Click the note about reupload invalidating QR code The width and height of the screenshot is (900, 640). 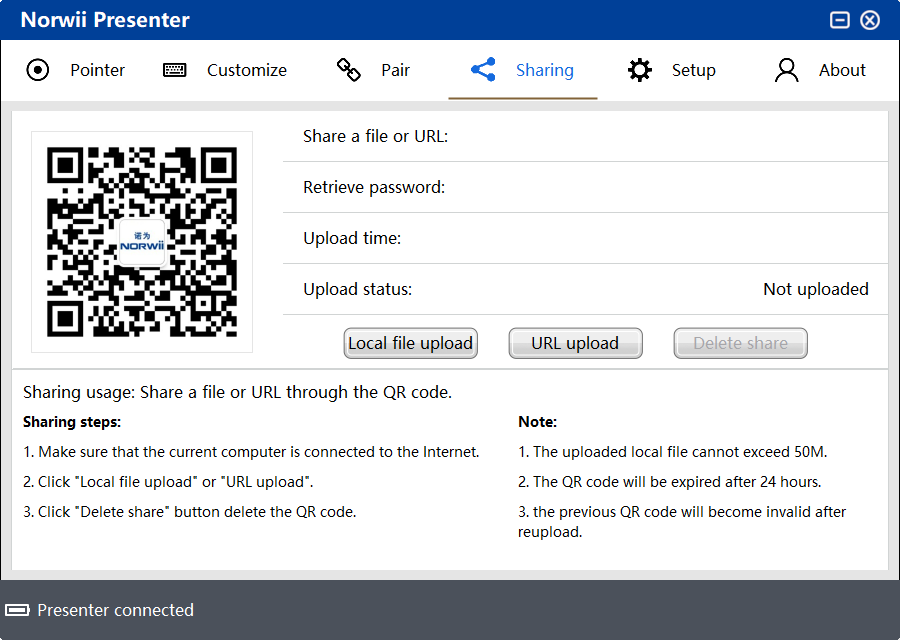pyautogui.click(x=682, y=522)
